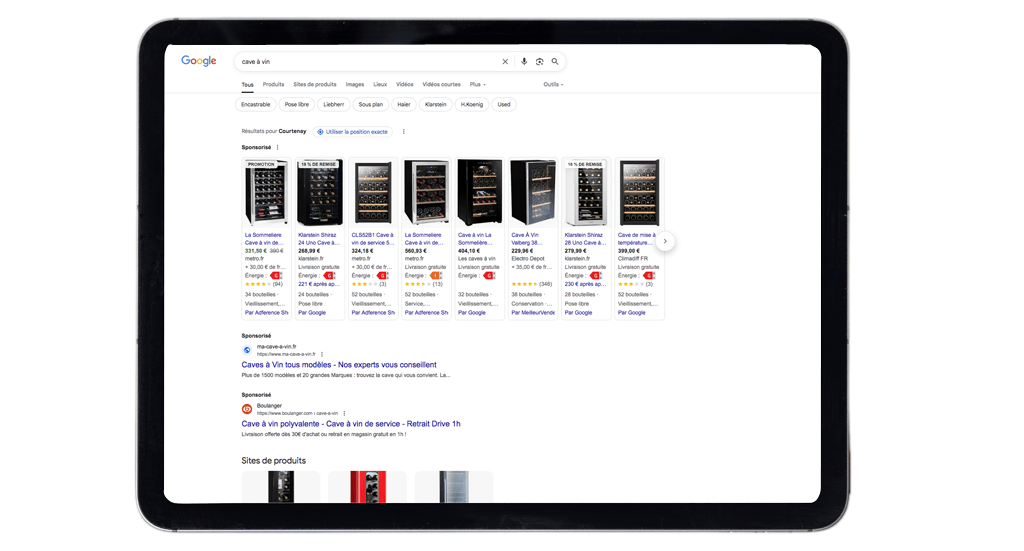Start voice search with the microphone icon

pos(524,62)
